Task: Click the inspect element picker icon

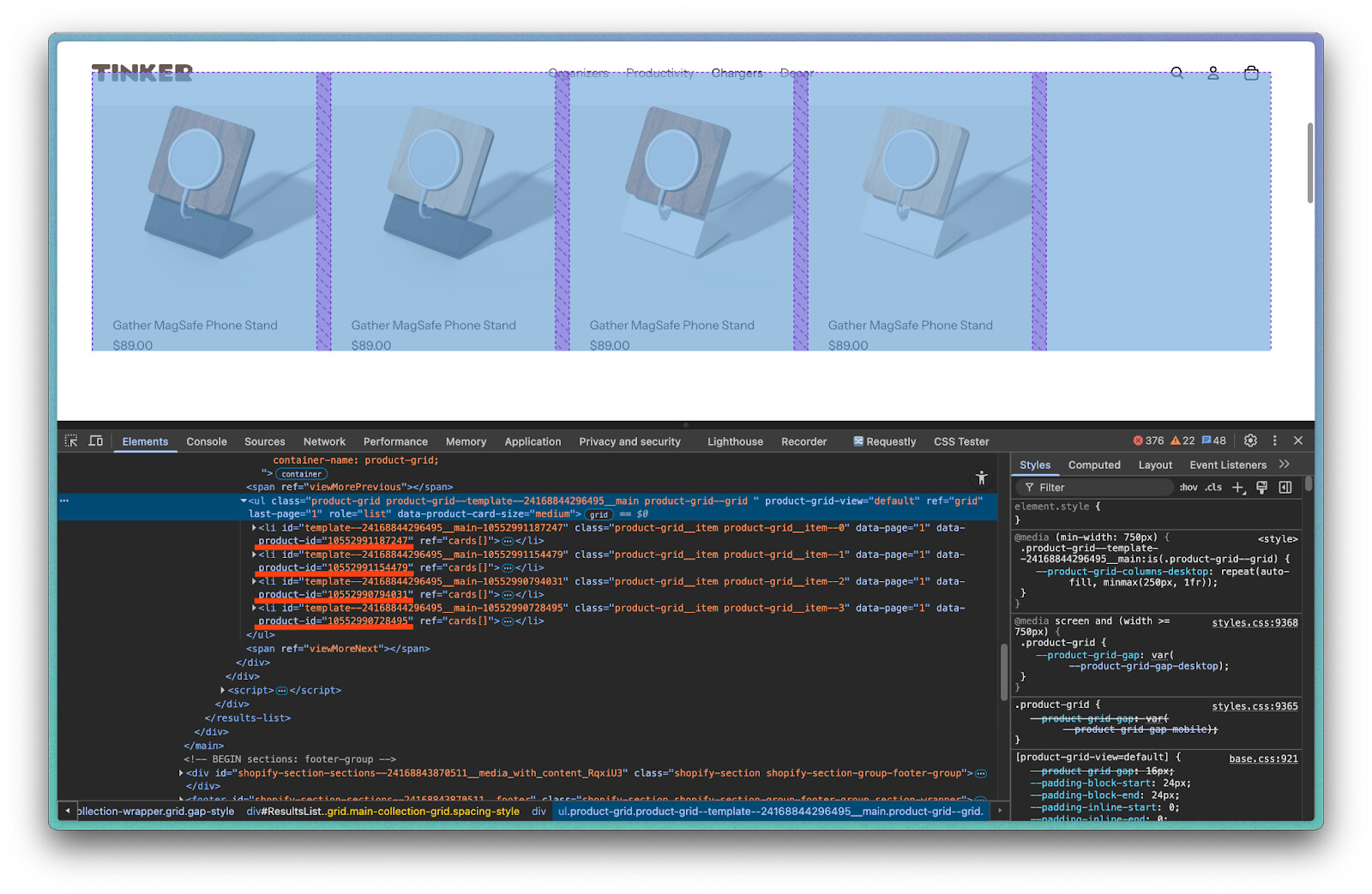Action: point(71,441)
